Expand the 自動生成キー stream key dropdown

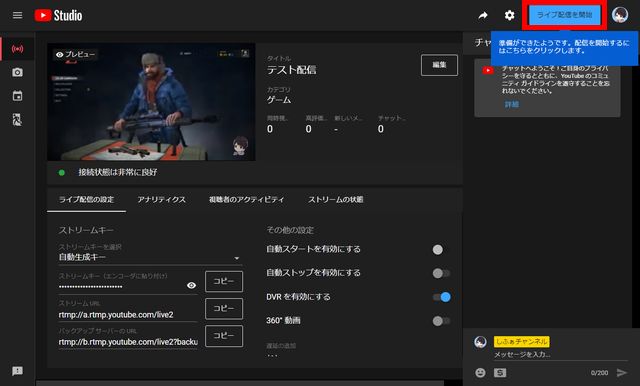tap(150, 257)
